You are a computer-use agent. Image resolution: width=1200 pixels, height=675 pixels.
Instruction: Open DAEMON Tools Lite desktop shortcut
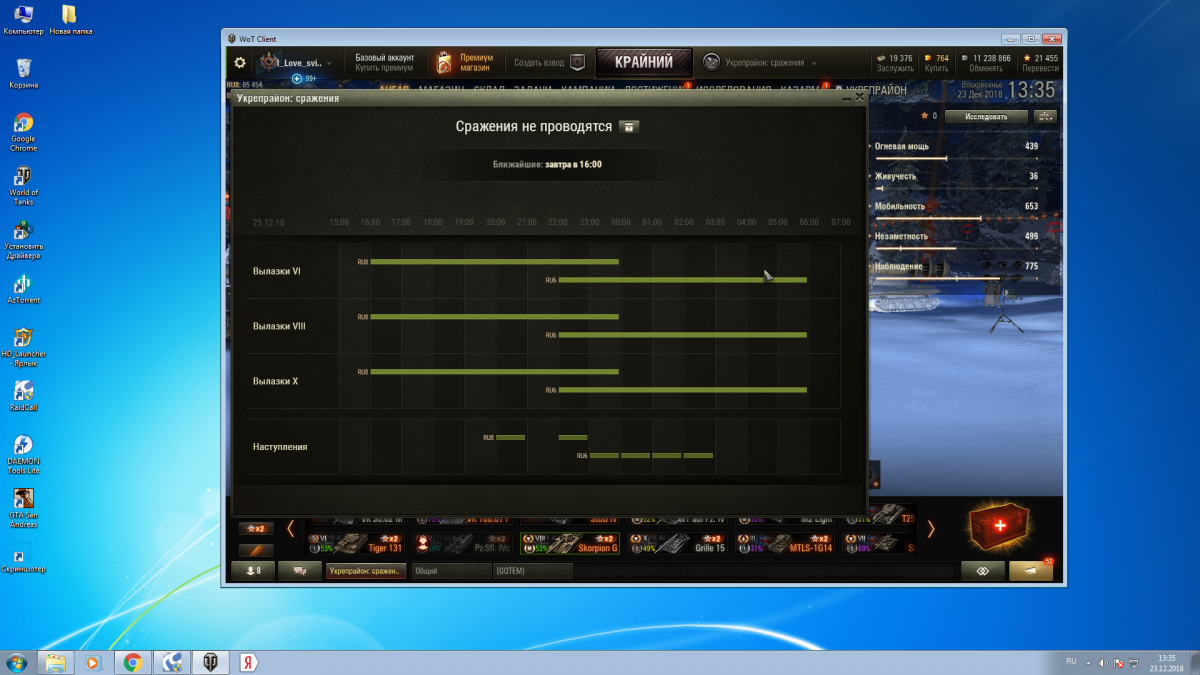coord(23,454)
